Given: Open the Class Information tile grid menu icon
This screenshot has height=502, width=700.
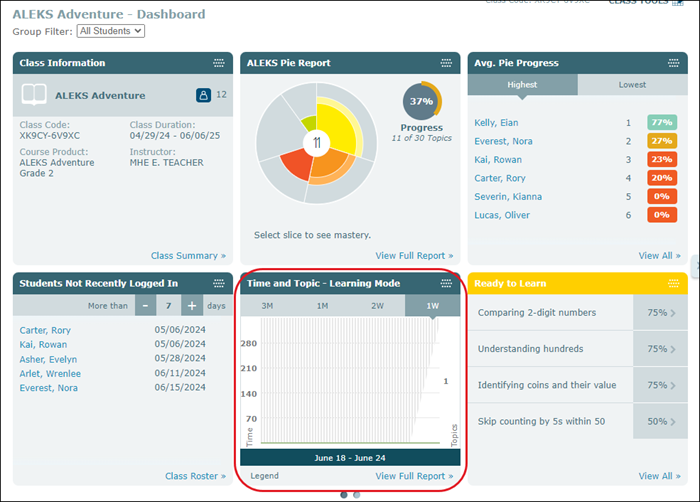Looking at the screenshot, I should coord(218,63).
